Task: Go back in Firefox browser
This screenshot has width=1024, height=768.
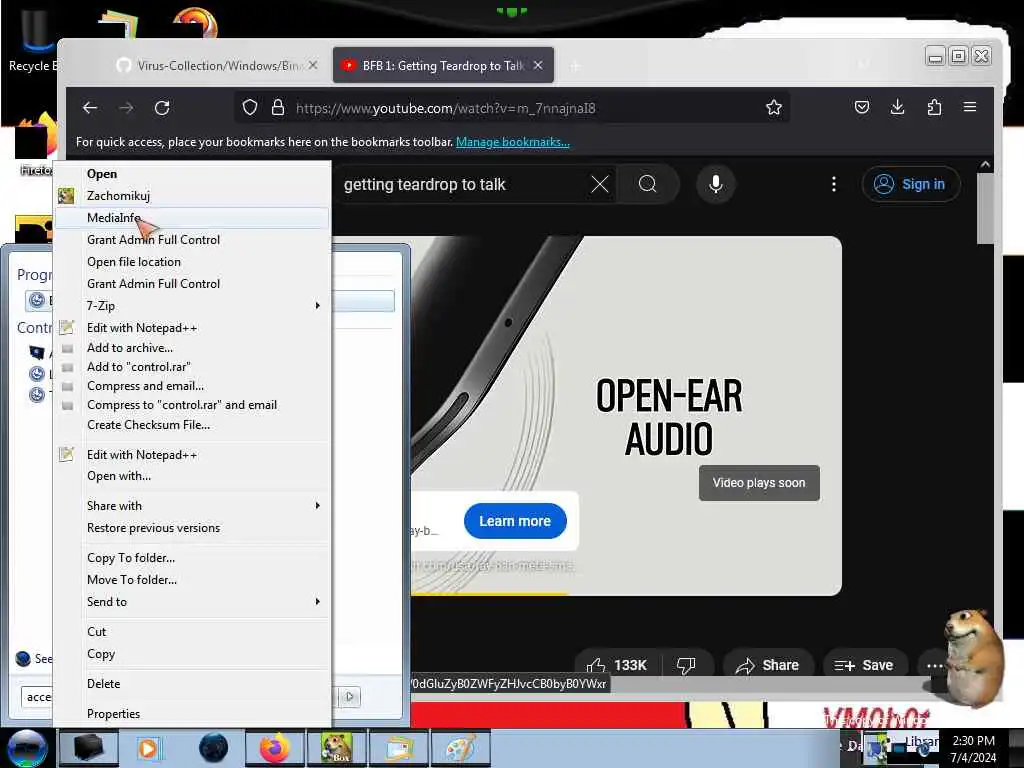Action: [90, 108]
